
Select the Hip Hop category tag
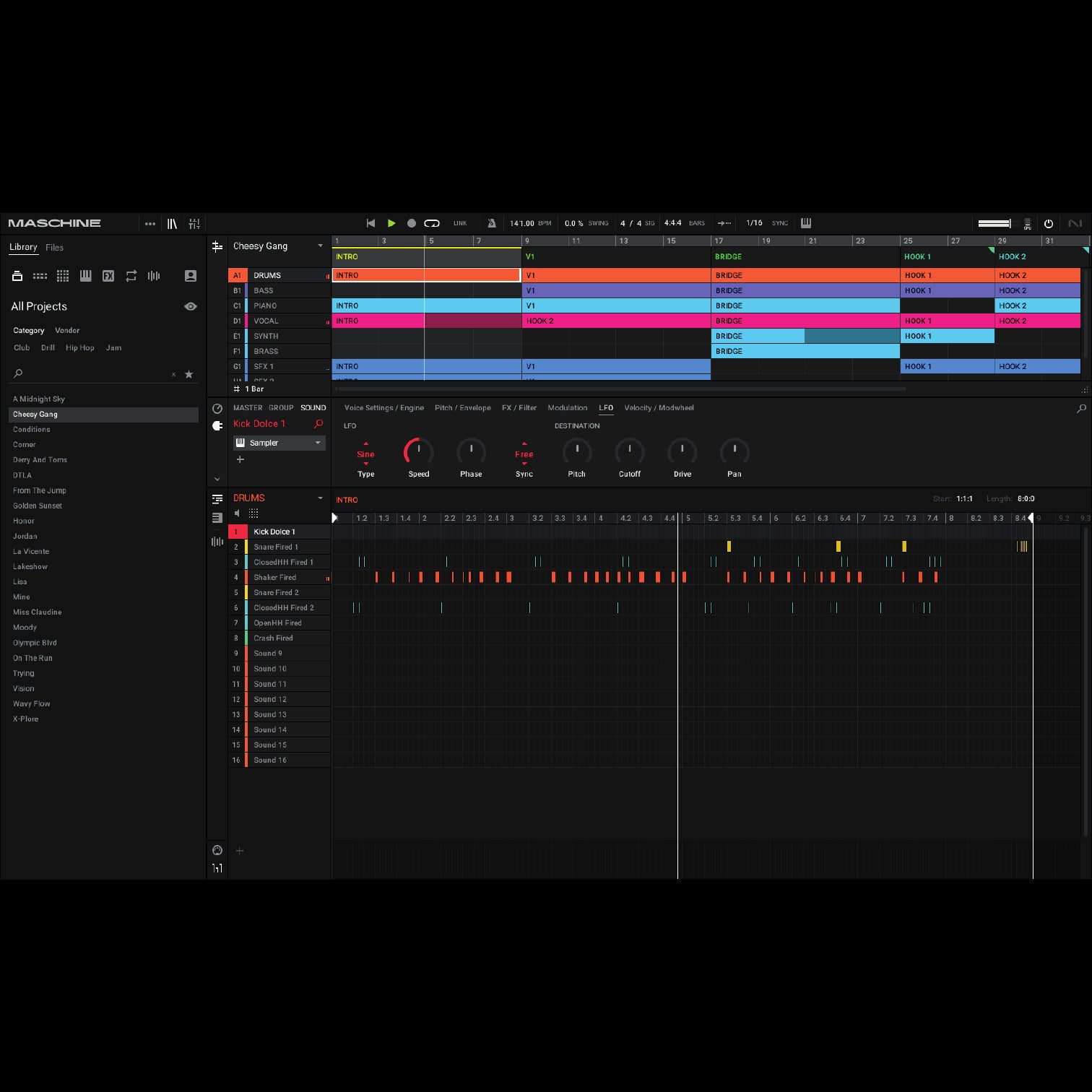[80, 348]
